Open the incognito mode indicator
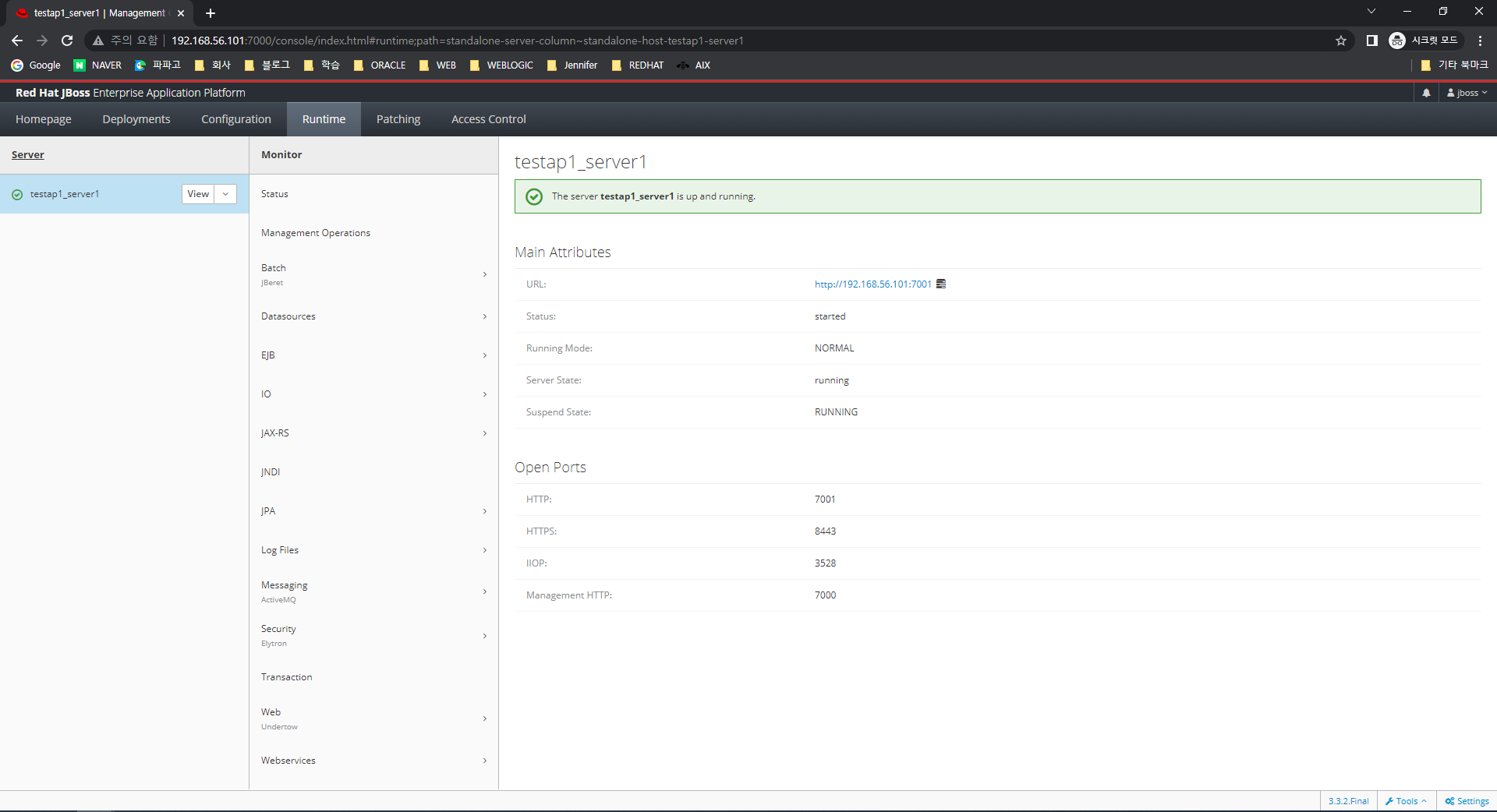The image size is (1497, 812). click(1424, 41)
